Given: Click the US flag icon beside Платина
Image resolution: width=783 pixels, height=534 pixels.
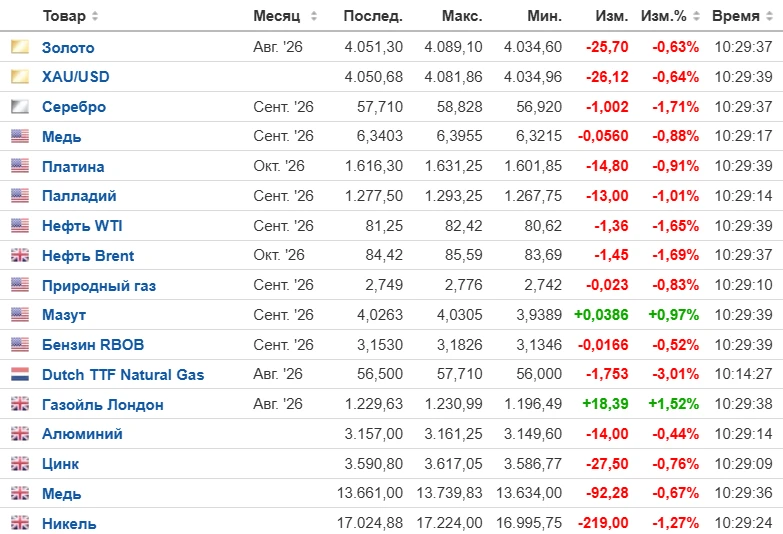Looking at the screenshot, I should point(20,165).
